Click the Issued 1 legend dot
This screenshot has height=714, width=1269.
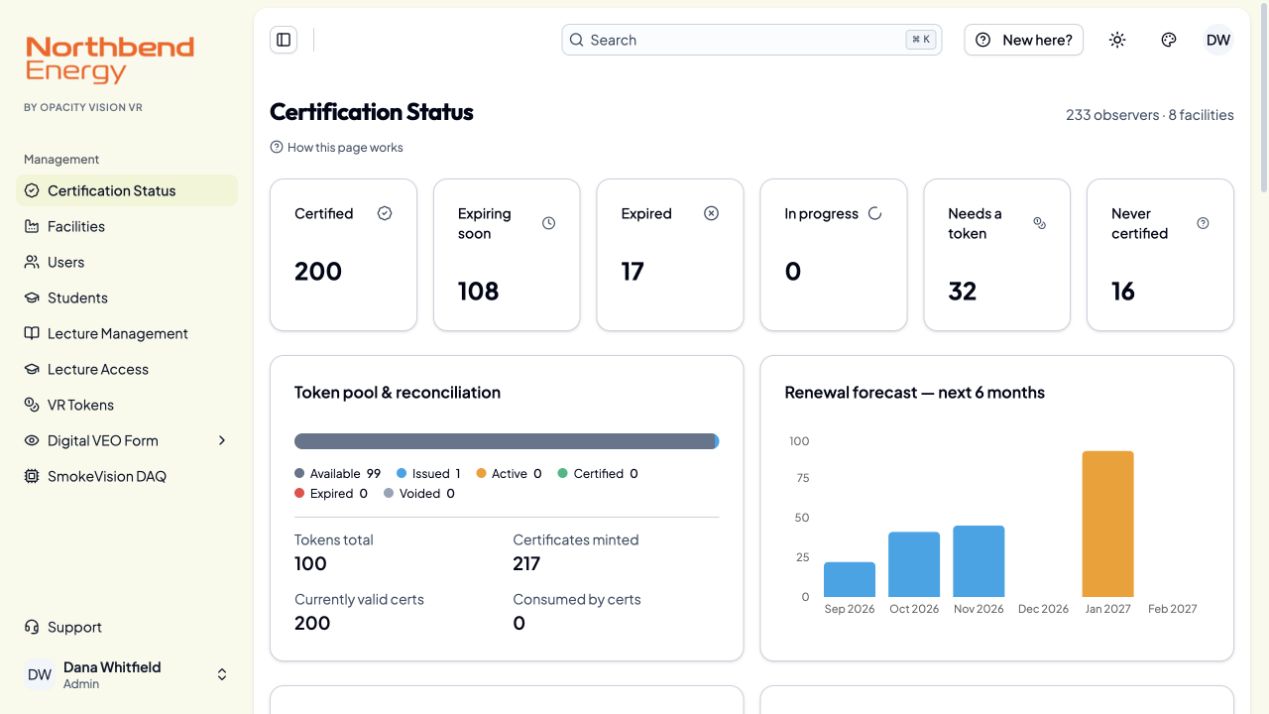401,474
